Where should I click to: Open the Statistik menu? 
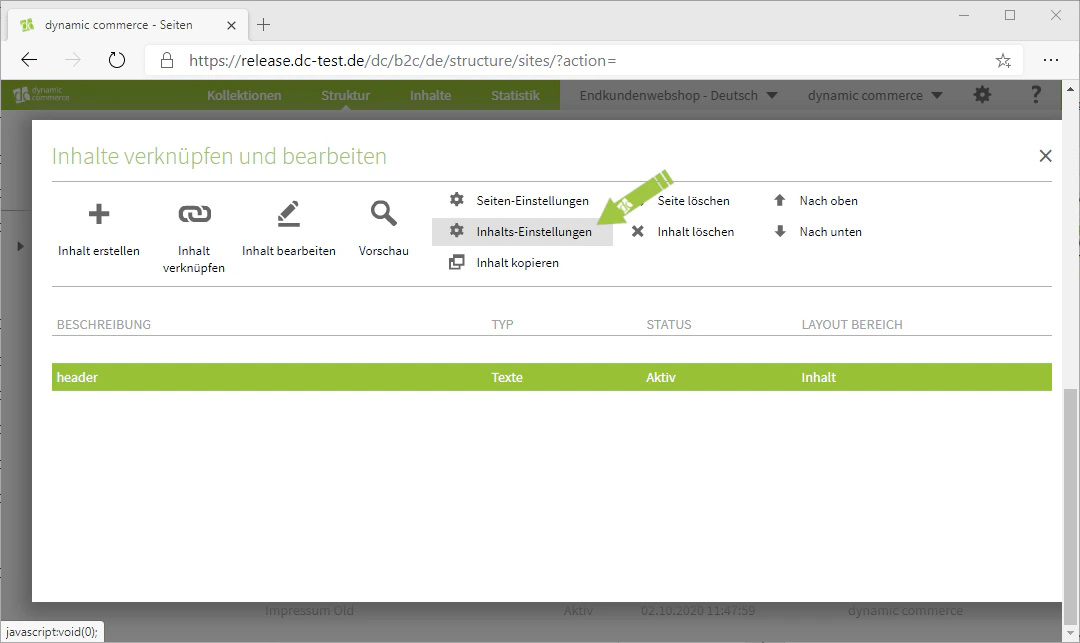pyautogui.click(x=515, y=96)
